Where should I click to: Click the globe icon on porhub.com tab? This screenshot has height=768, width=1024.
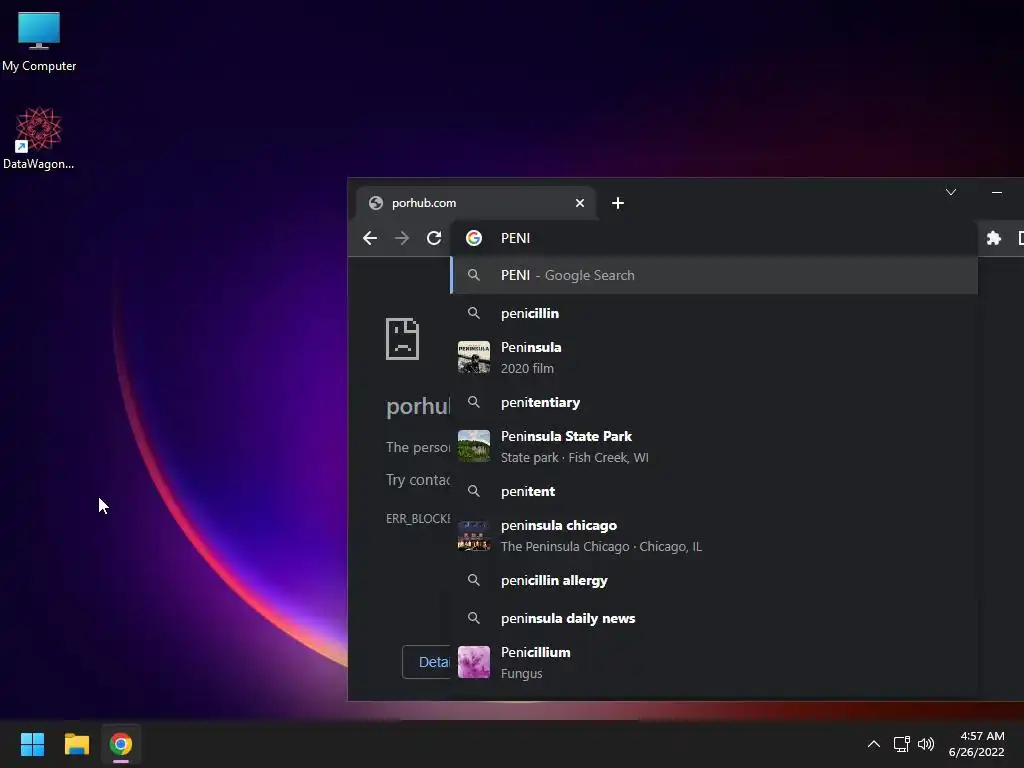point(376,203)
